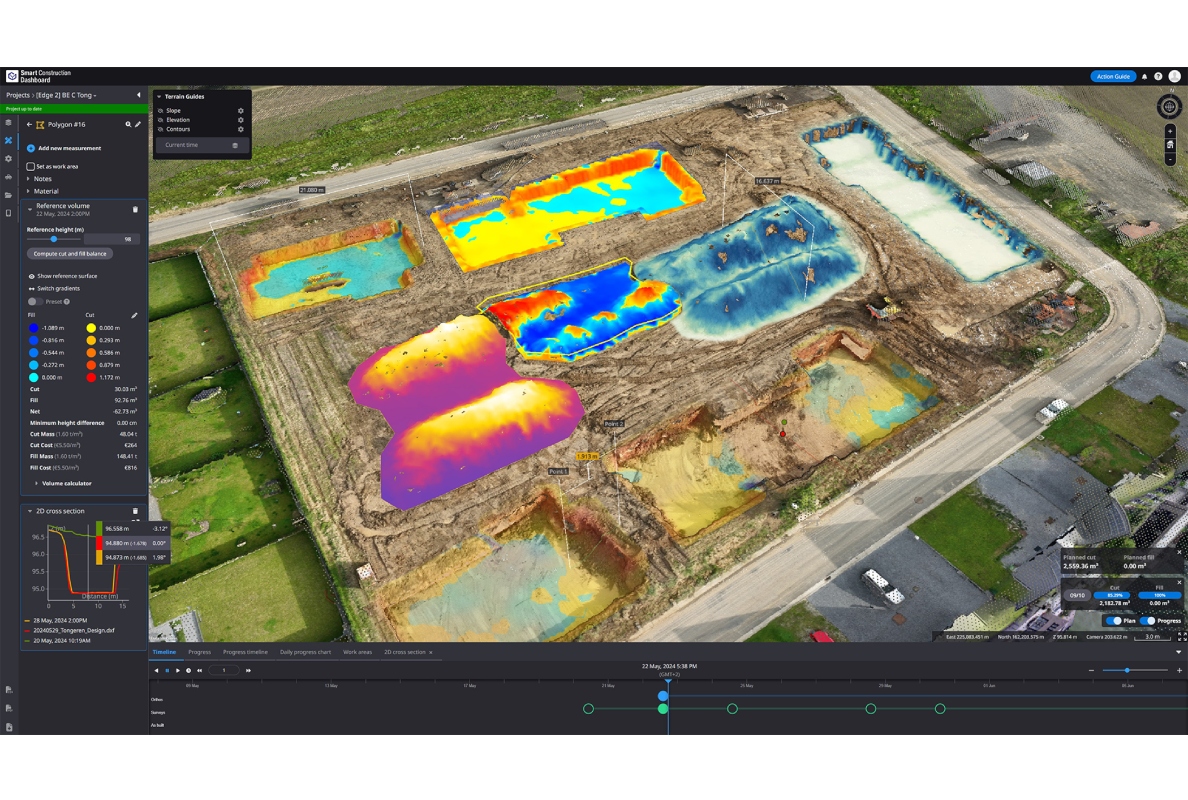
Task: Zoom in the map with plus button
Action: click(1170, 131)
